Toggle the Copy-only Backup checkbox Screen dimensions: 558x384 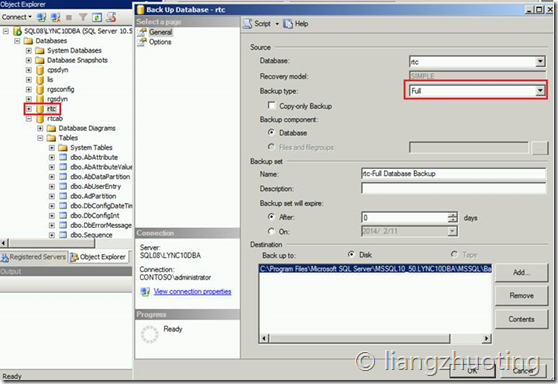pos(272,105)
